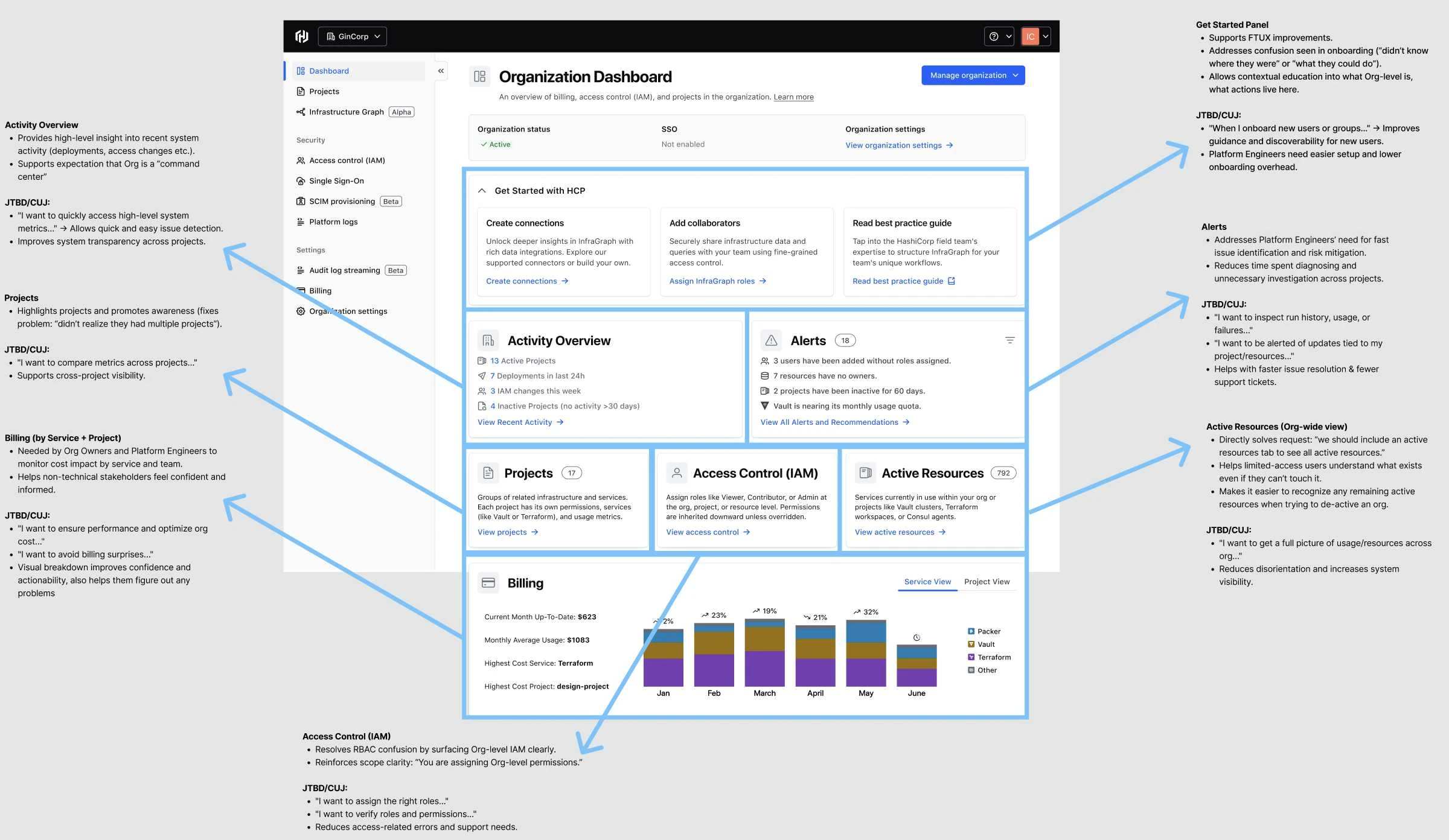Image resolution: width=1449 pixels, height=840 pixels.
Task: Click View access control link
Action: click(x=708, y=532)
